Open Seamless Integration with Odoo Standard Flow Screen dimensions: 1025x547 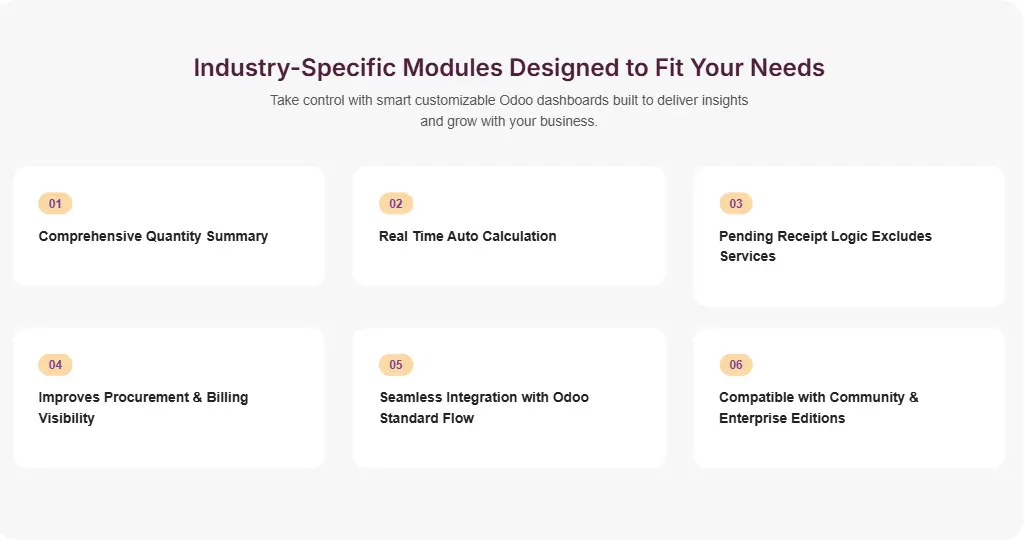tap(484, 407)
